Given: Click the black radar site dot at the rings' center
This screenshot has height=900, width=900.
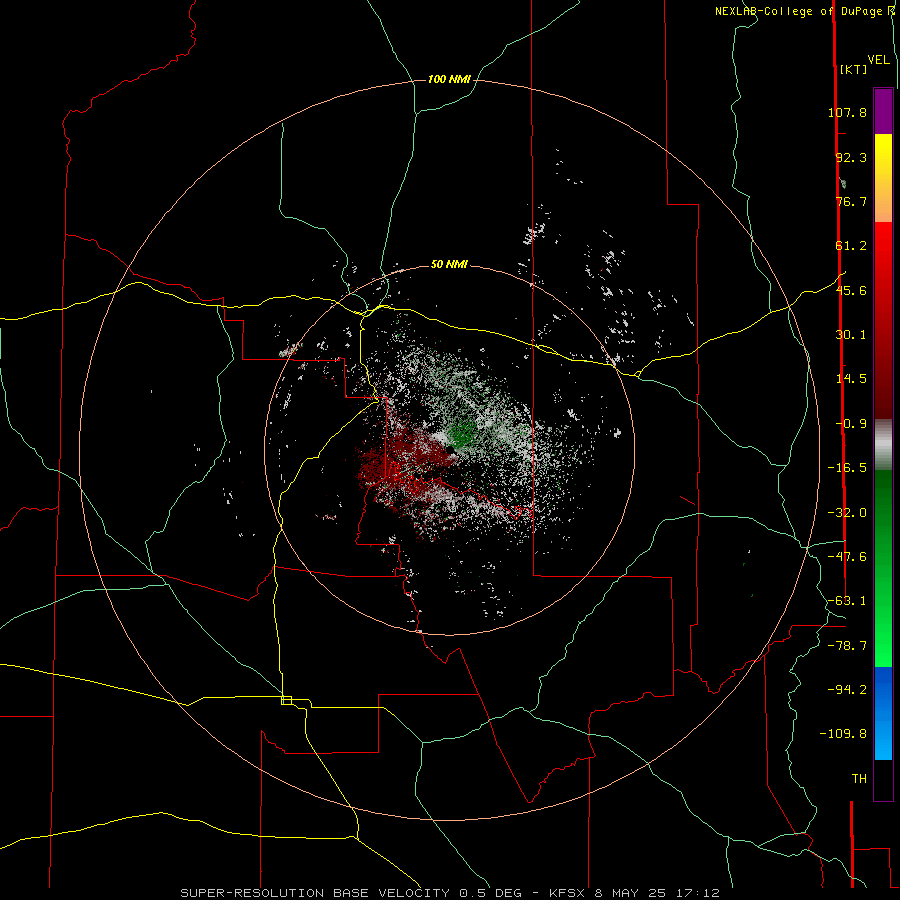Looking at the screenshot, I should click(450, 449).
